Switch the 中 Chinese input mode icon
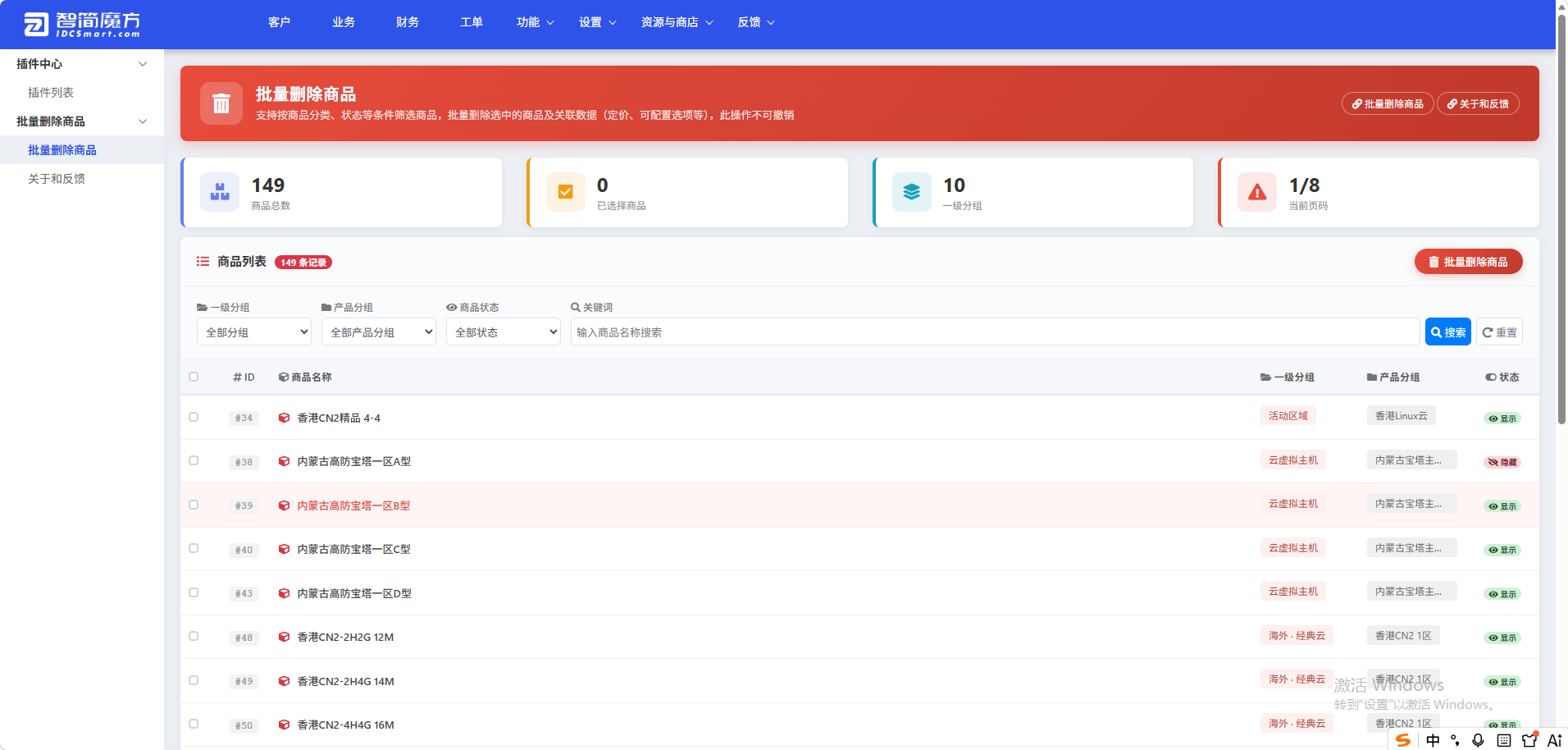Viewport: 1568px width, 750px height. [x=1433, y=740]
